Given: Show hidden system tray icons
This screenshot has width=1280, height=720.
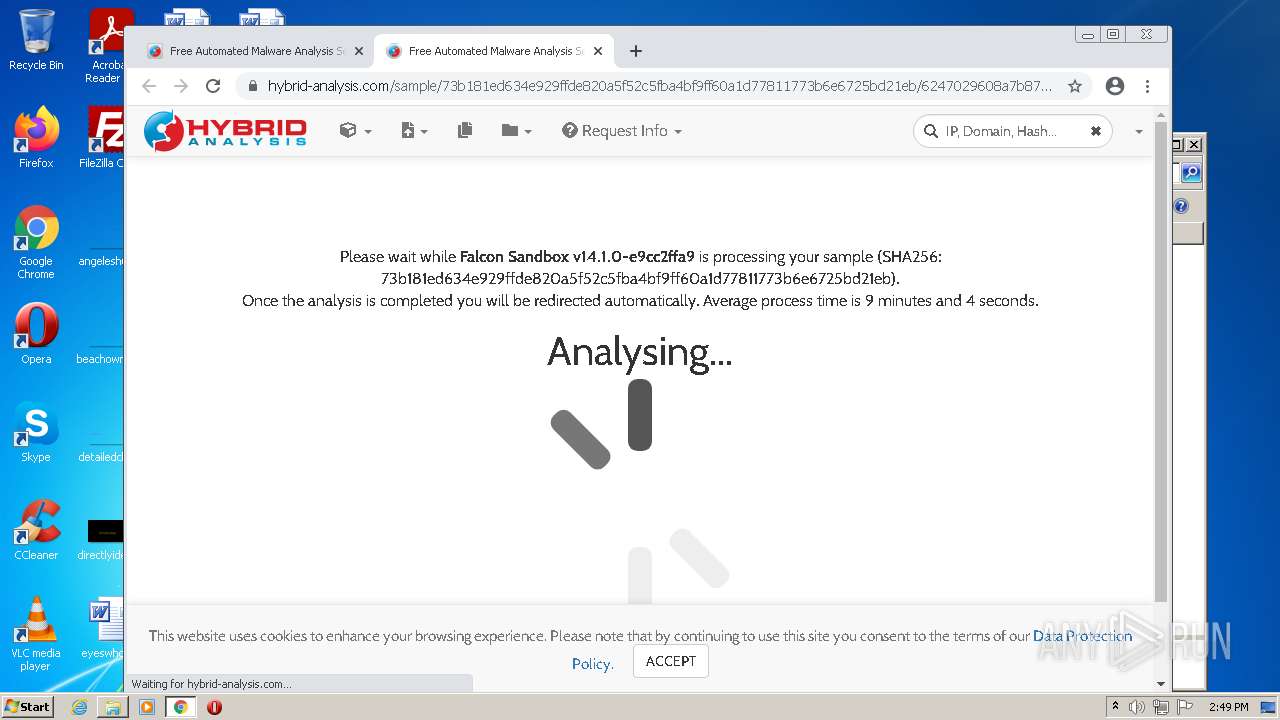Looking at the screenshot, I should [x=1115, y=707].
